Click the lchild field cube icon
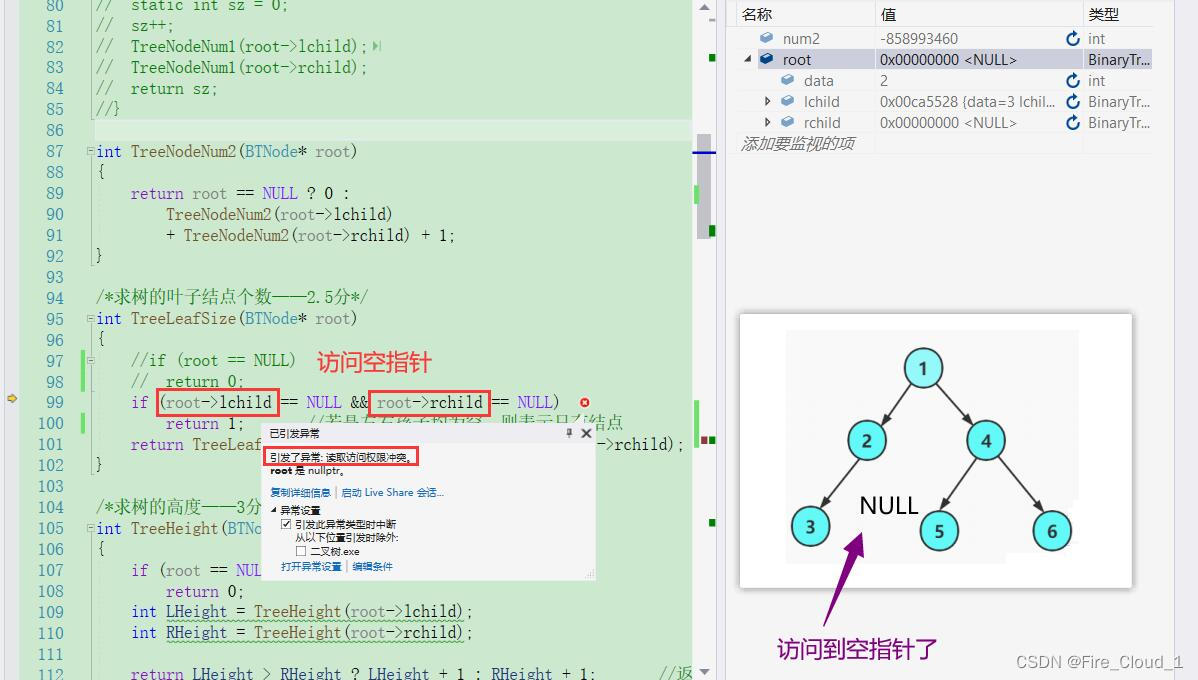The width and height of the screenshot is (1198, 680). coord(787,101)
